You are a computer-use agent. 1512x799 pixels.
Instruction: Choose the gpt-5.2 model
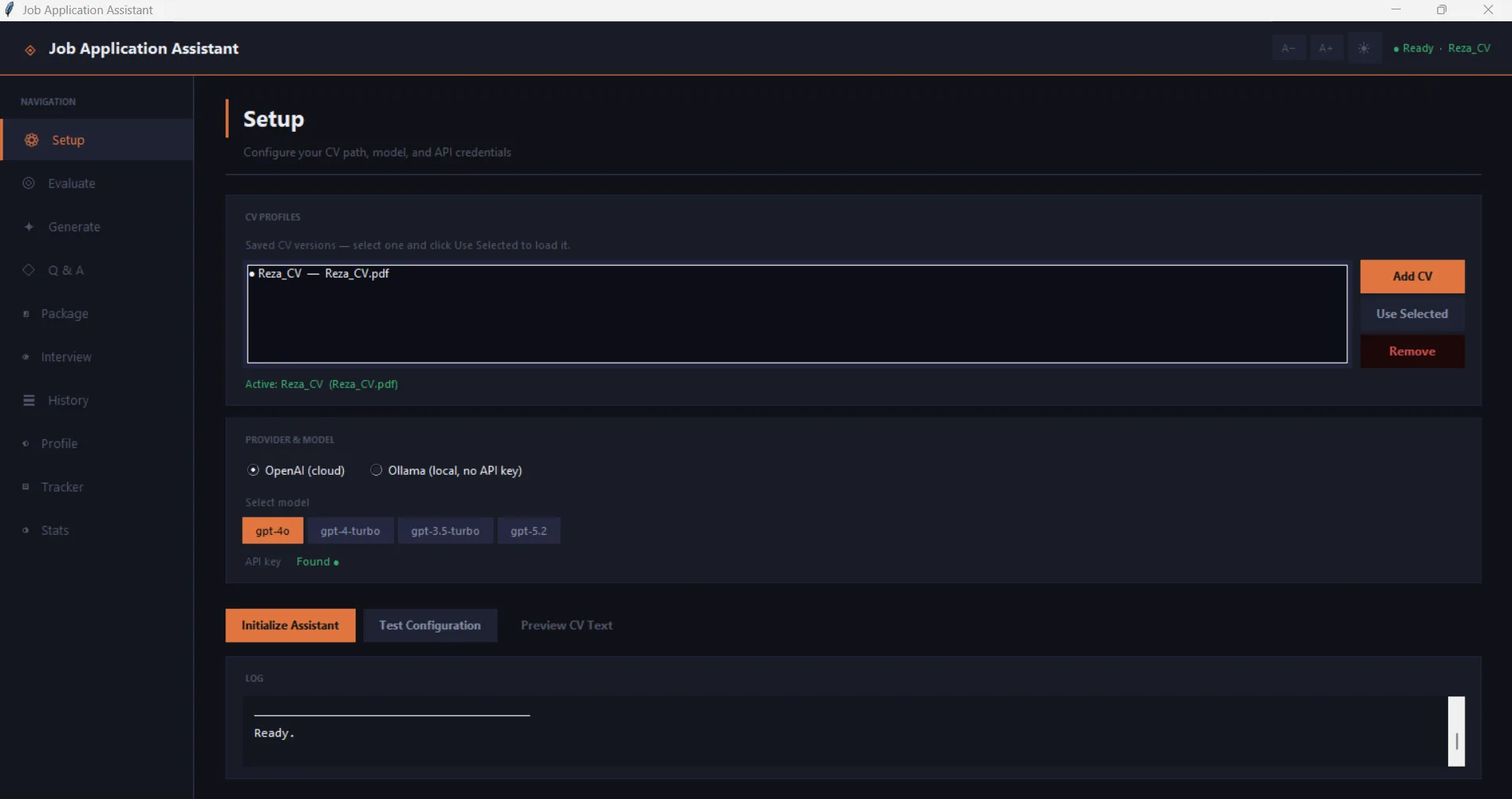(528, 531)
